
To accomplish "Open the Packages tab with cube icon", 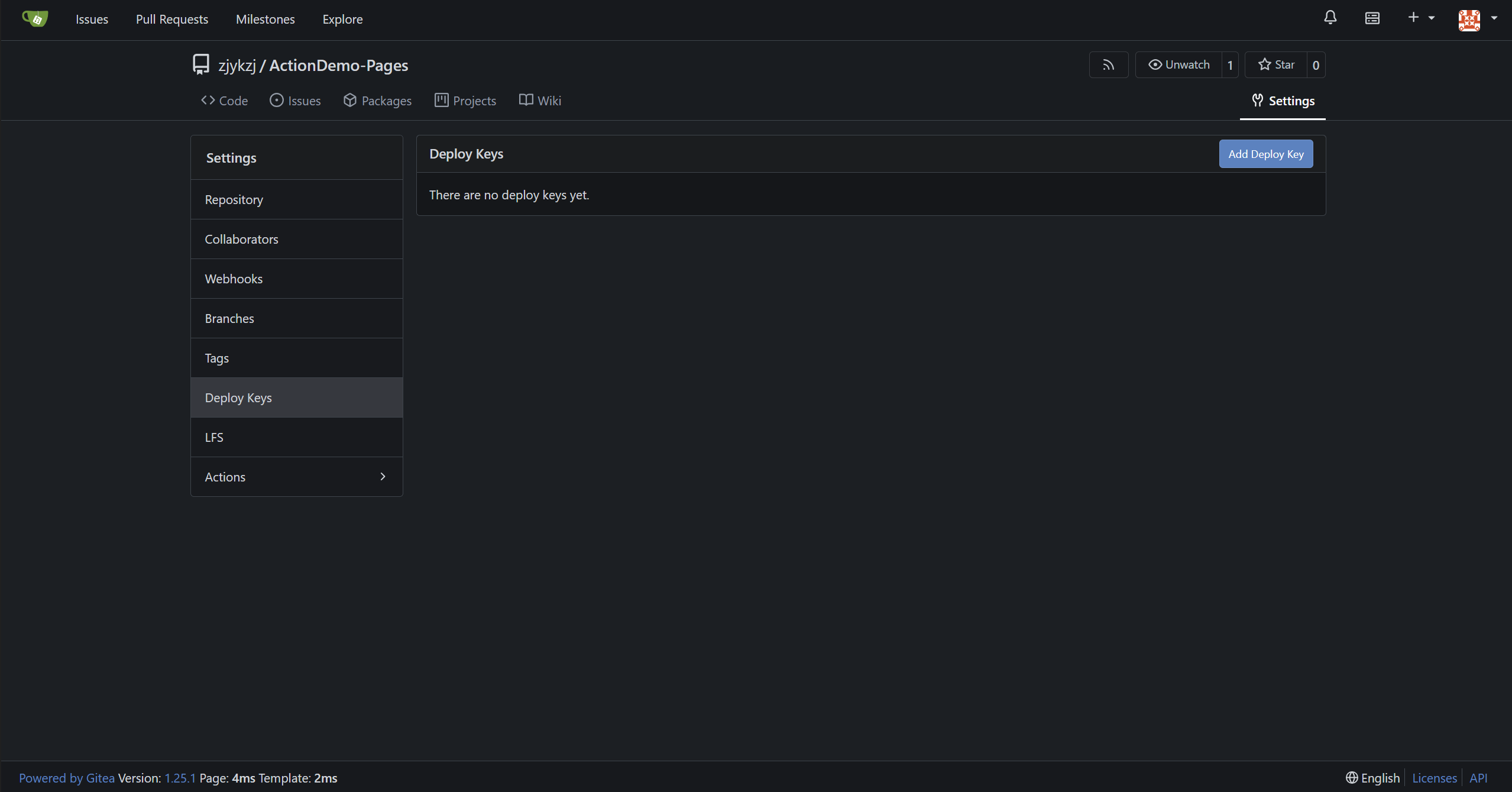I will click(377, 101).
